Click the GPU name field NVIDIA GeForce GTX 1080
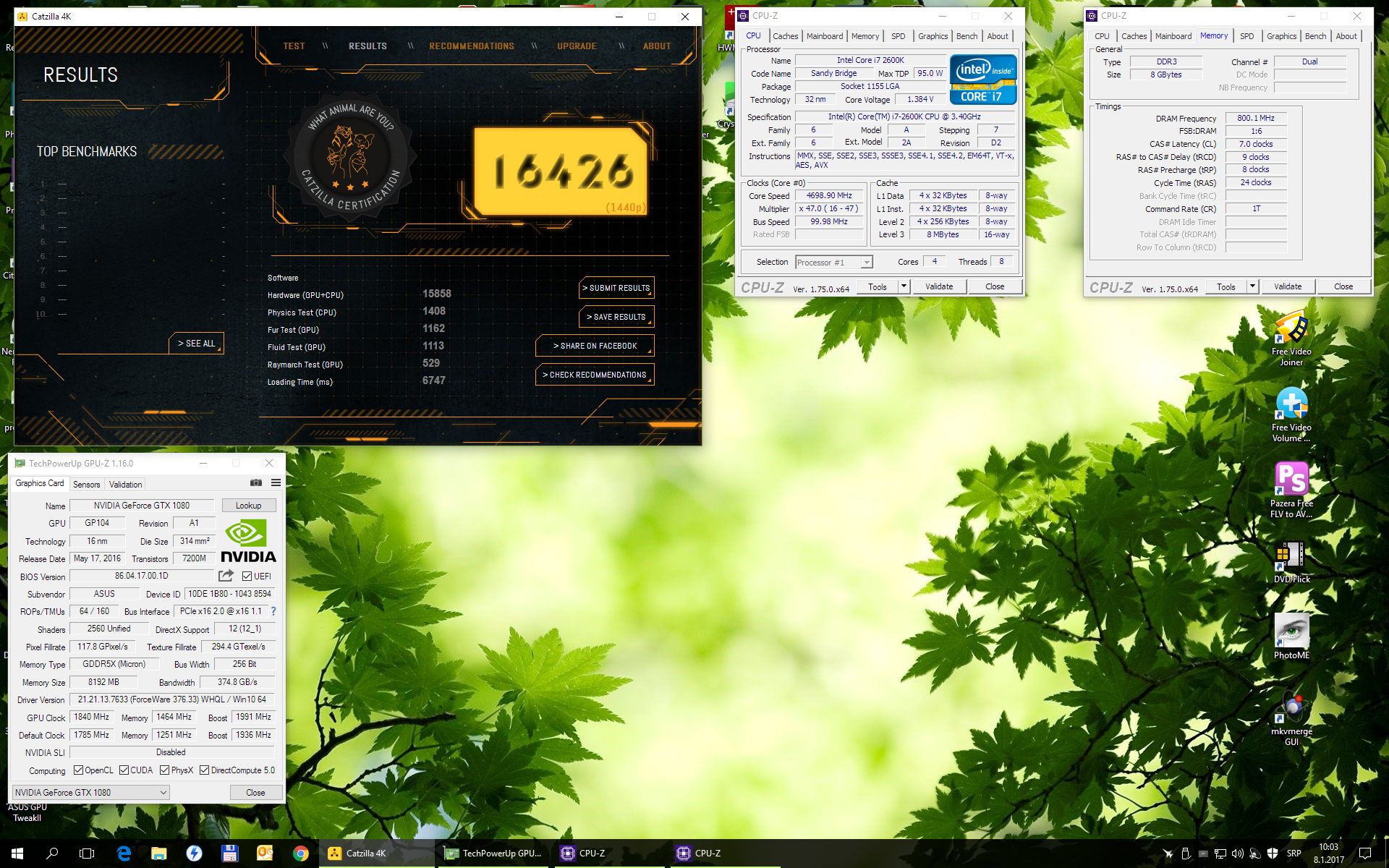1389x868 pixels. (142, 506)
